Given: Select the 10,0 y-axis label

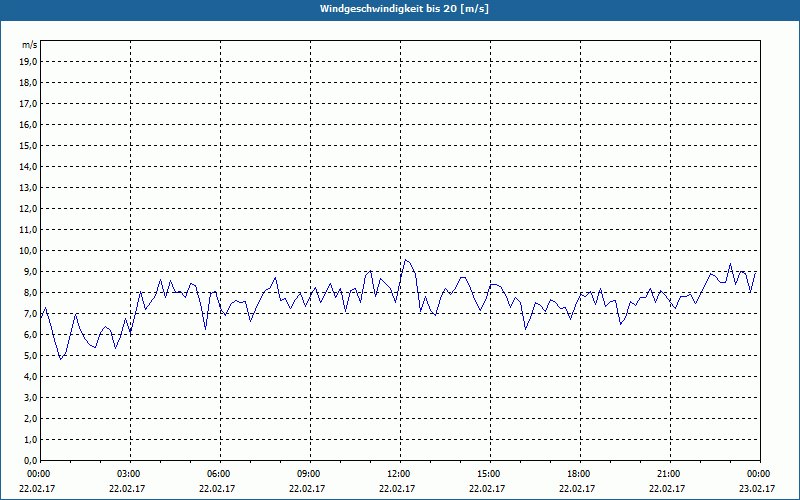Looking at the screenshot, I should (x=29, y=251).
